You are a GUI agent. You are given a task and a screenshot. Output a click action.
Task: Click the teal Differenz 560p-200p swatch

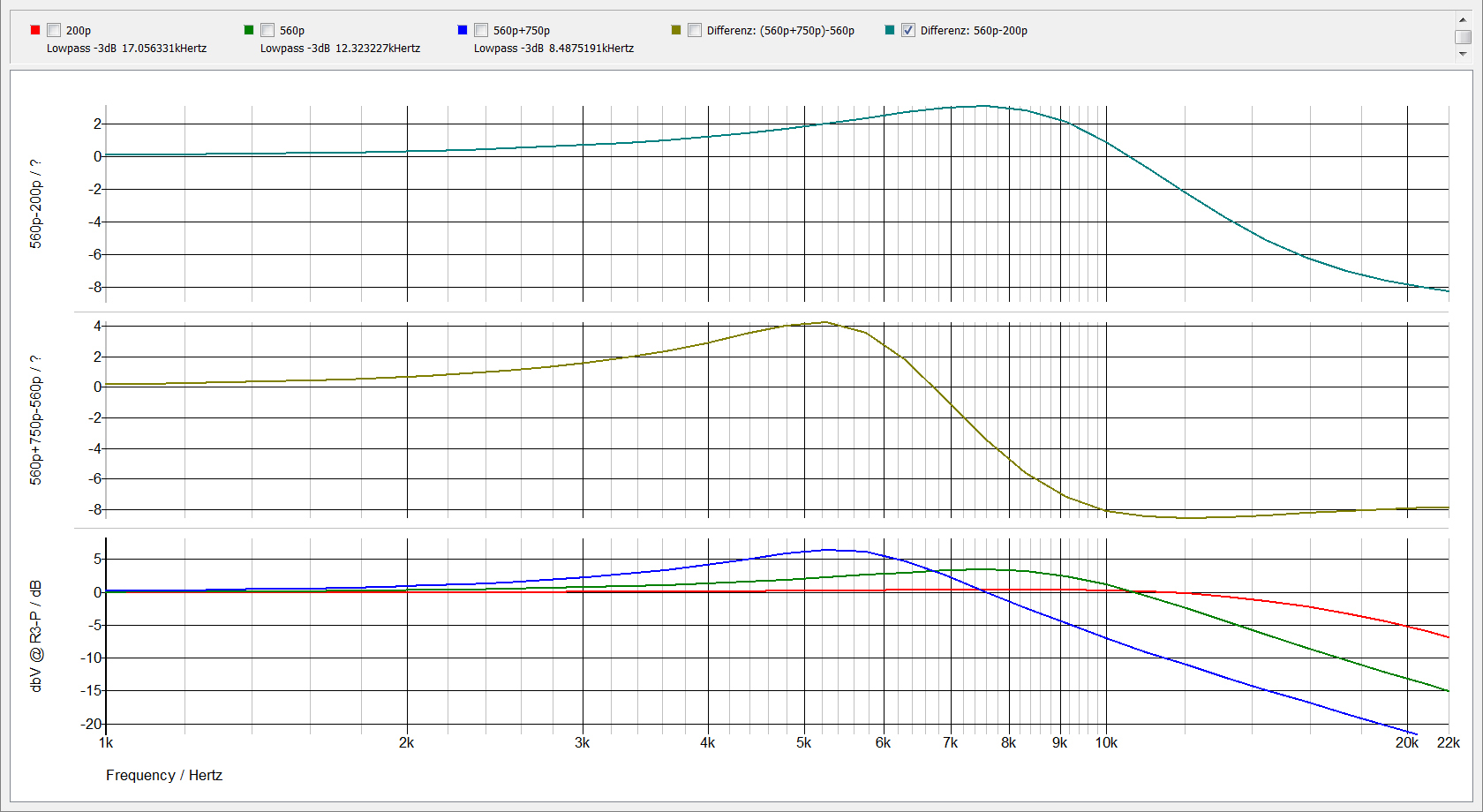[x=890, y=30]
